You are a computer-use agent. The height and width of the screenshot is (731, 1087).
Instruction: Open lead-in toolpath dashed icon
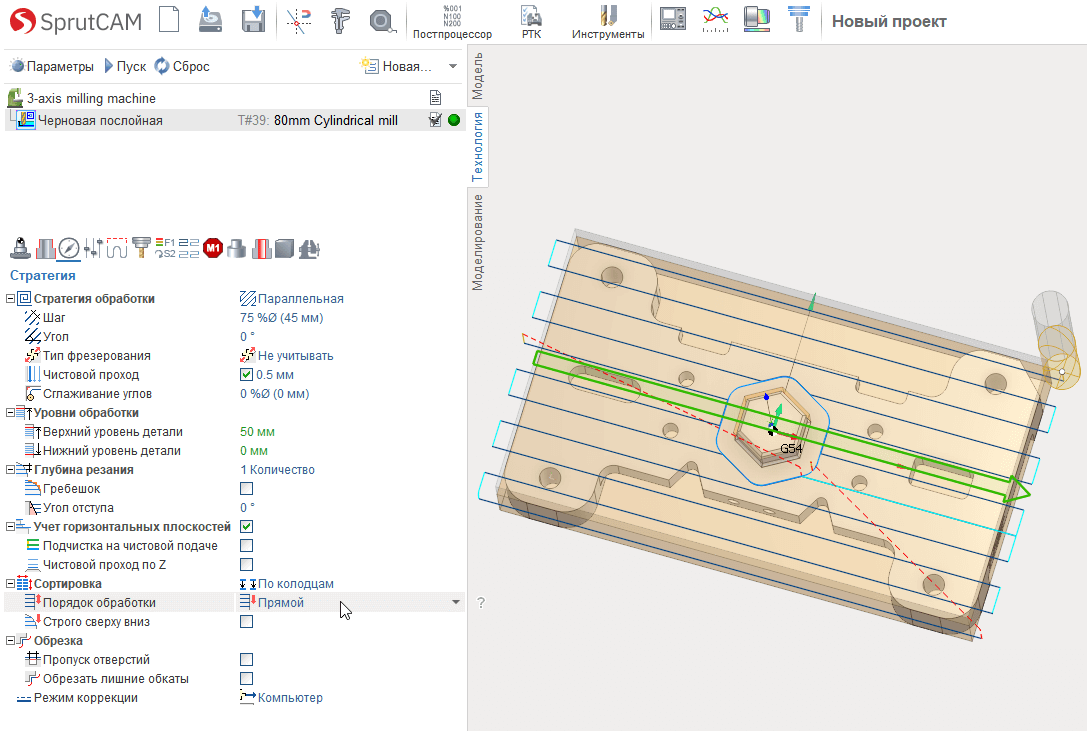(116, 248)
